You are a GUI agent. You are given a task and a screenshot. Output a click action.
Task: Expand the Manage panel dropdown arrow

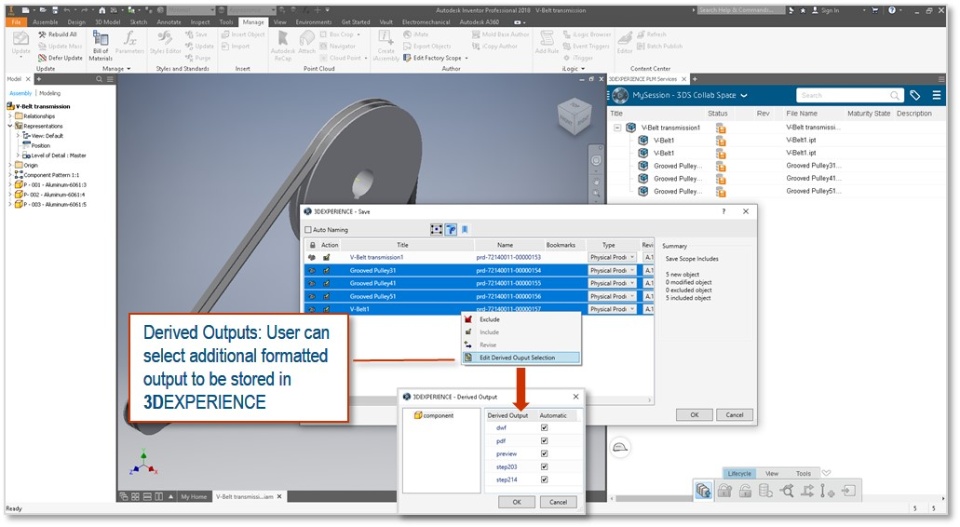pyautogui.click(x=129, y=69)
